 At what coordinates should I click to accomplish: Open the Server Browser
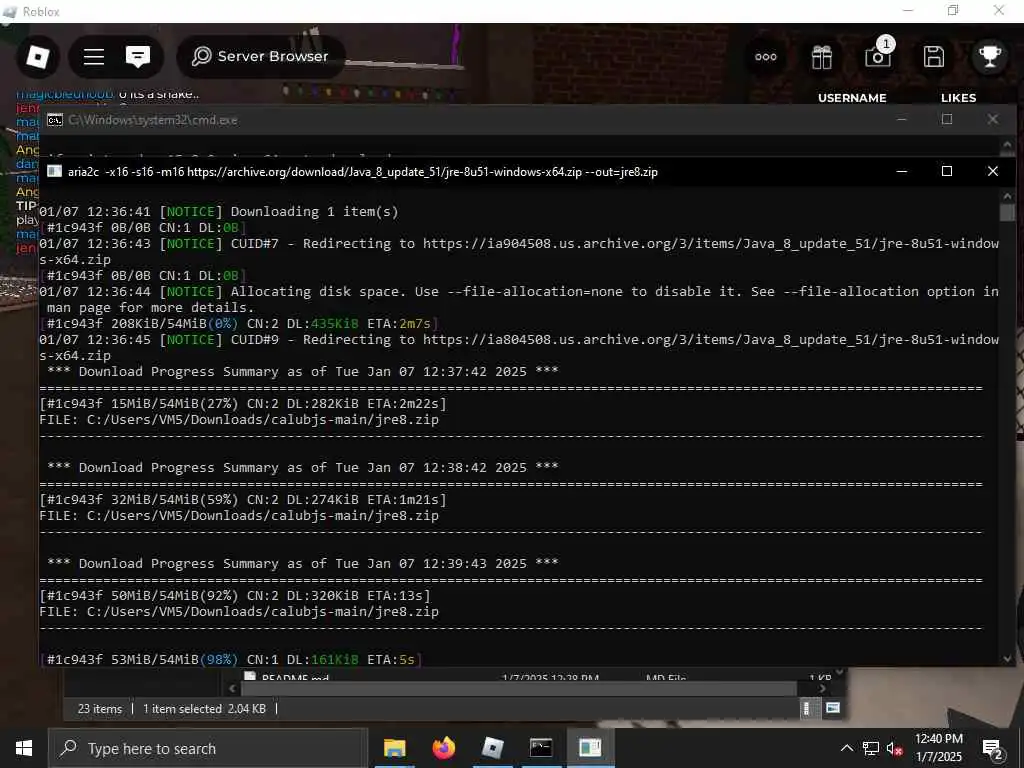(x=261, y=57)
